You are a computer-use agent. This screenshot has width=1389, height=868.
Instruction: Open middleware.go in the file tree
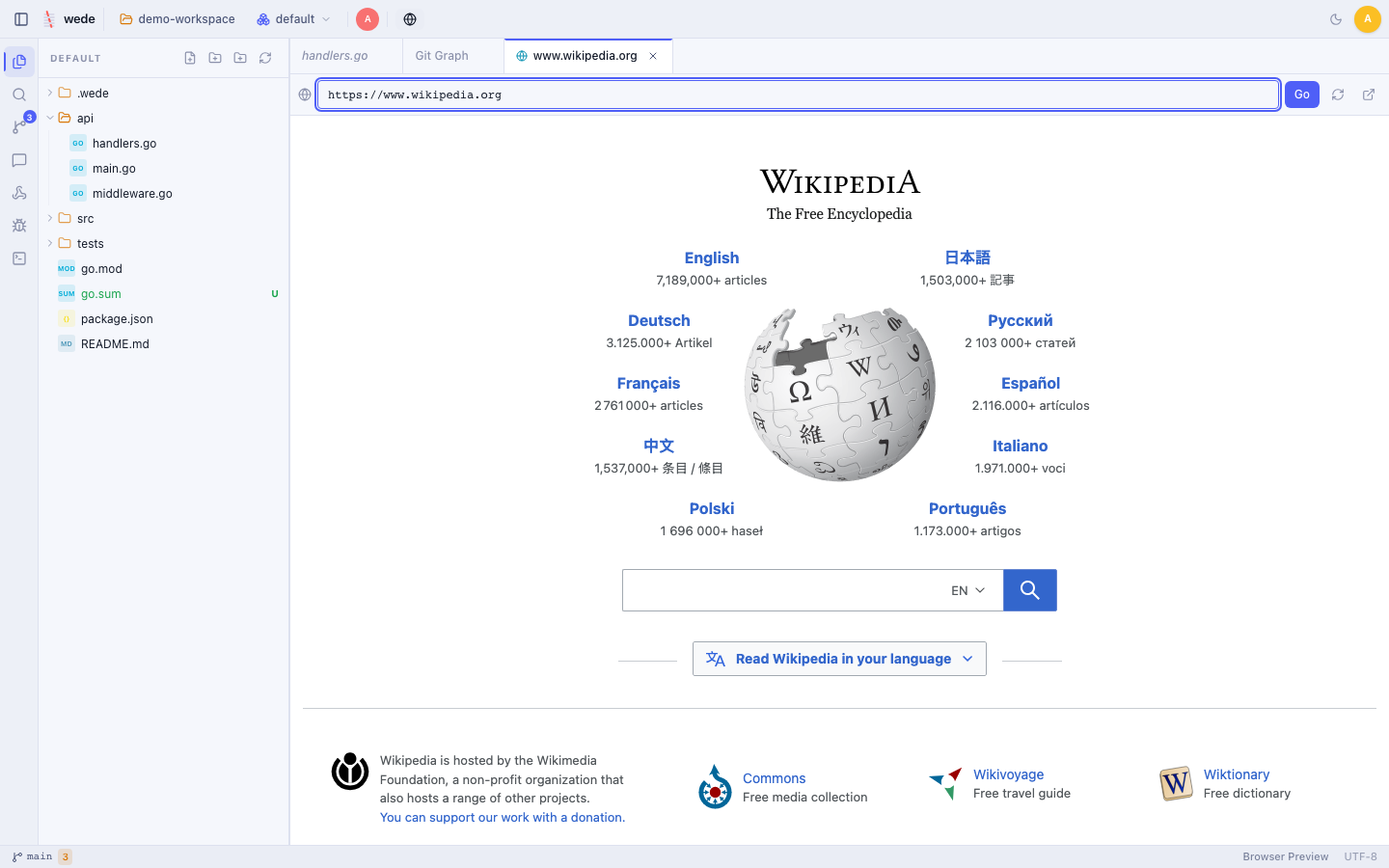(132, 194)
